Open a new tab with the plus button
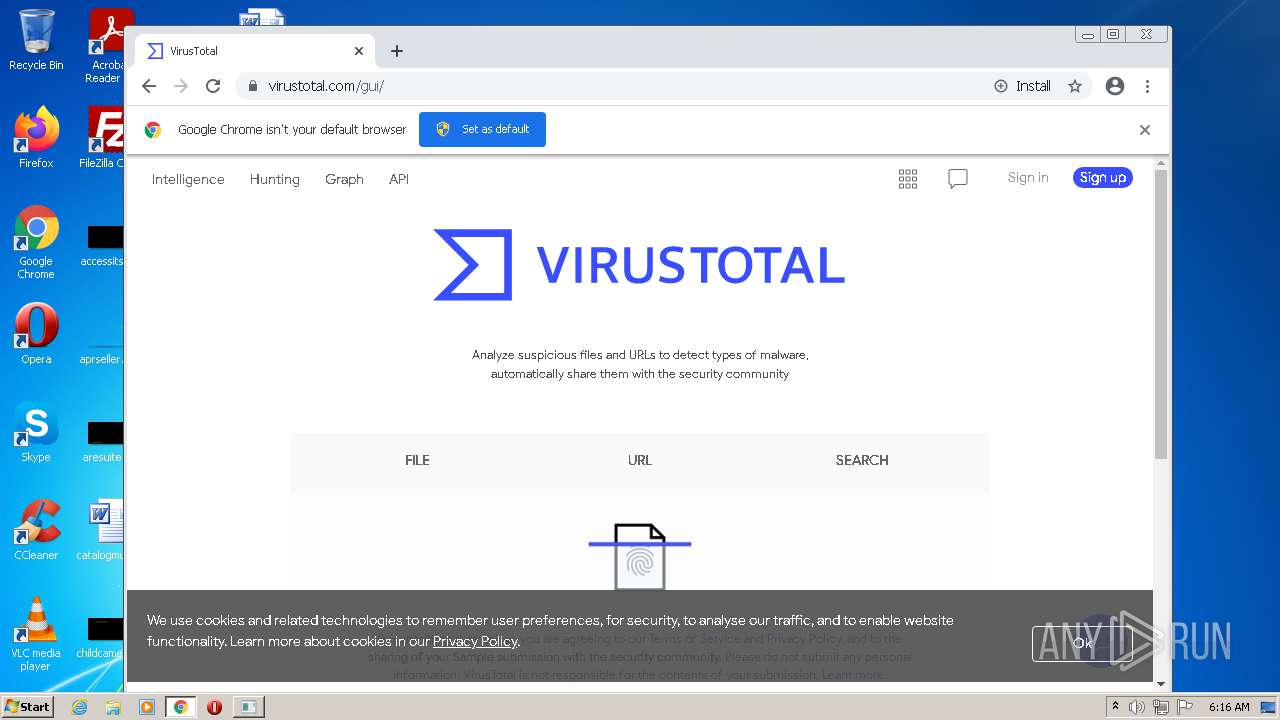This screenshot has width=1280, height=720. click(397, 51)
